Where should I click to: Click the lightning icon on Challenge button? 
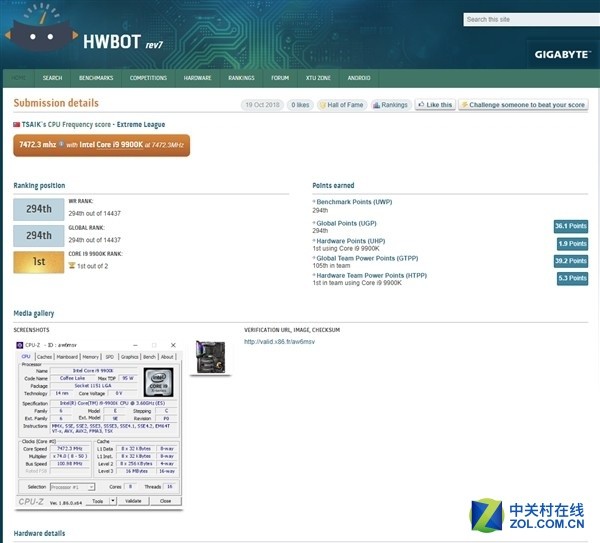tap(465, 104)
